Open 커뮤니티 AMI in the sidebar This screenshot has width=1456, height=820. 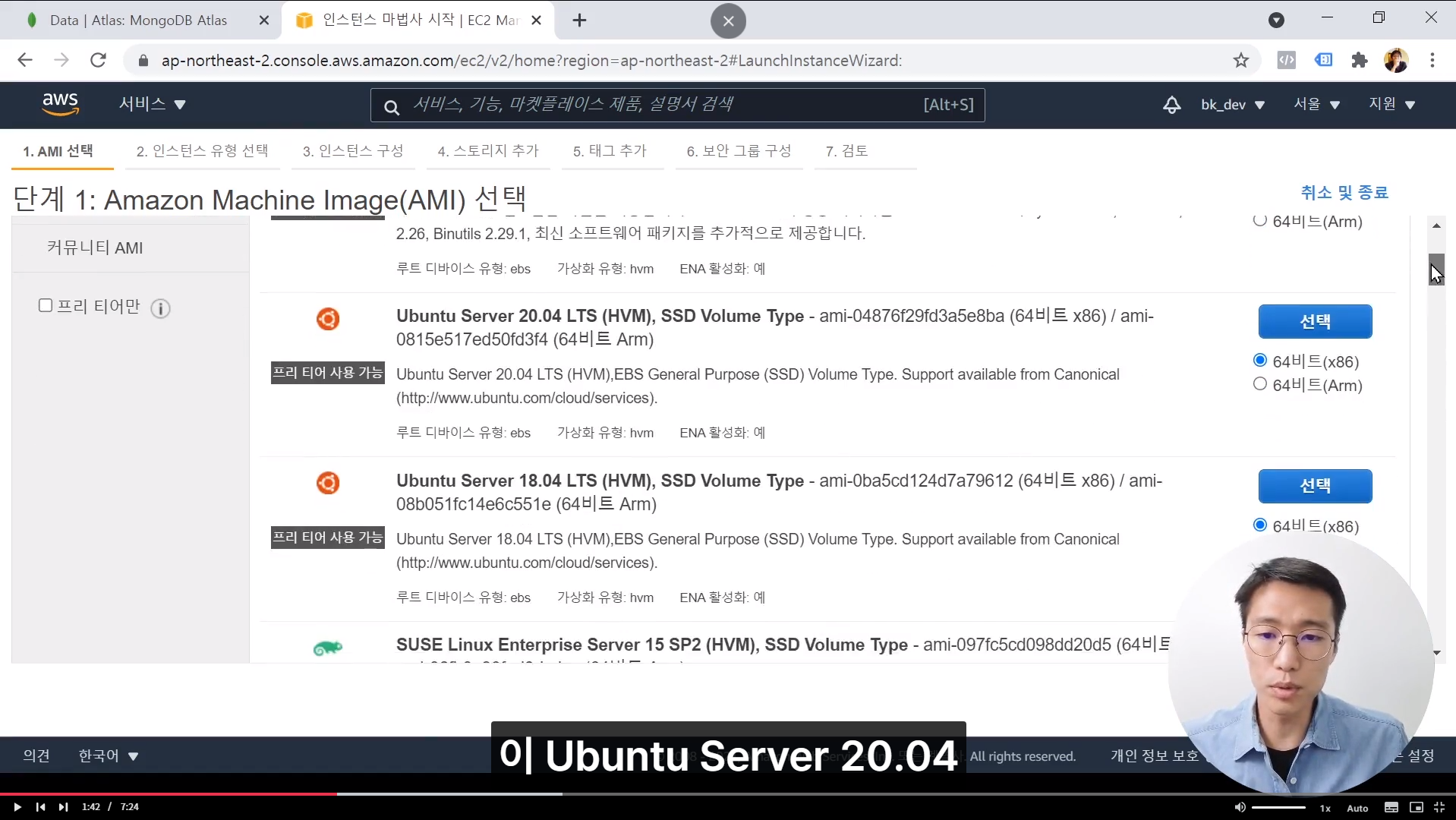[95, 248]
